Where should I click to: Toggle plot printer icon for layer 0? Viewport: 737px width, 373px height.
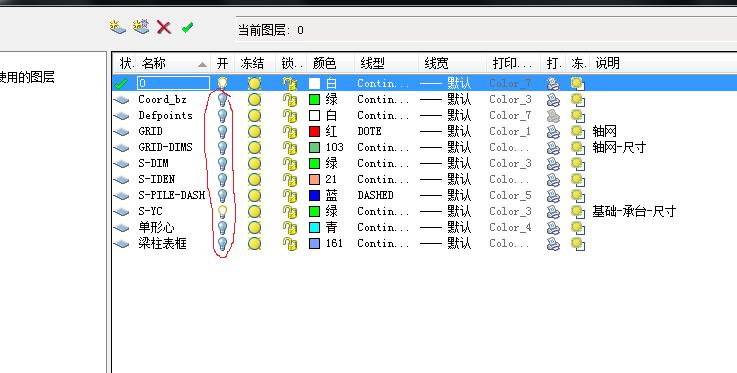pyautogui.click(x=553, y=84)
